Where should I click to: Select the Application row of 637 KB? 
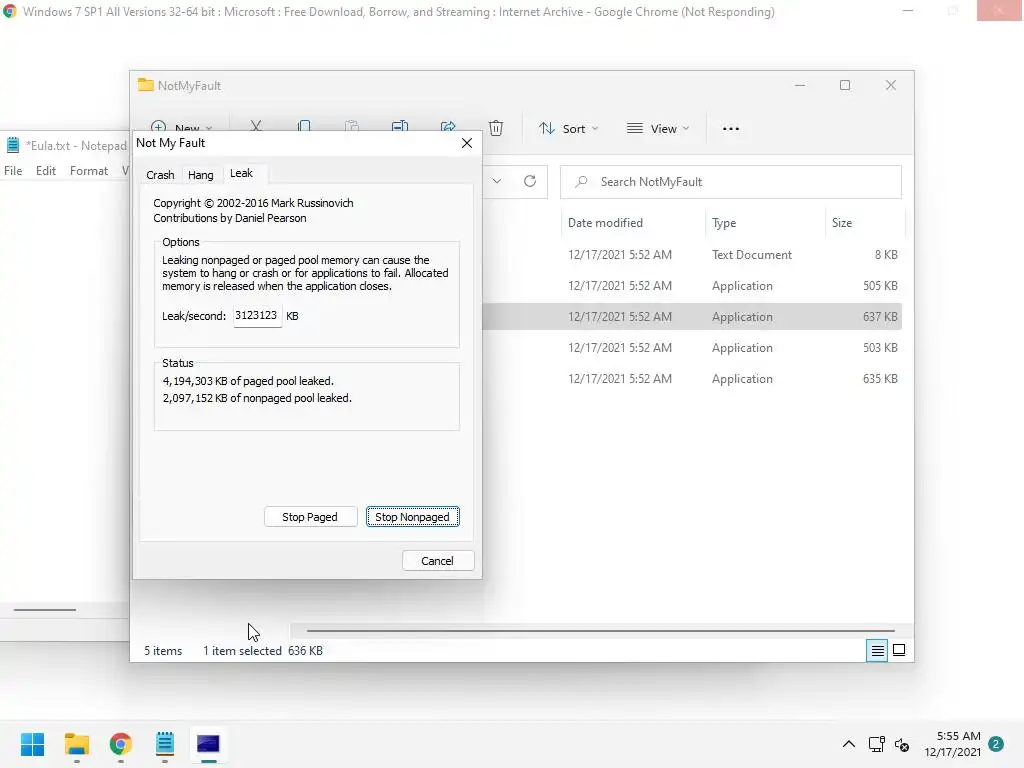point(692,317)
